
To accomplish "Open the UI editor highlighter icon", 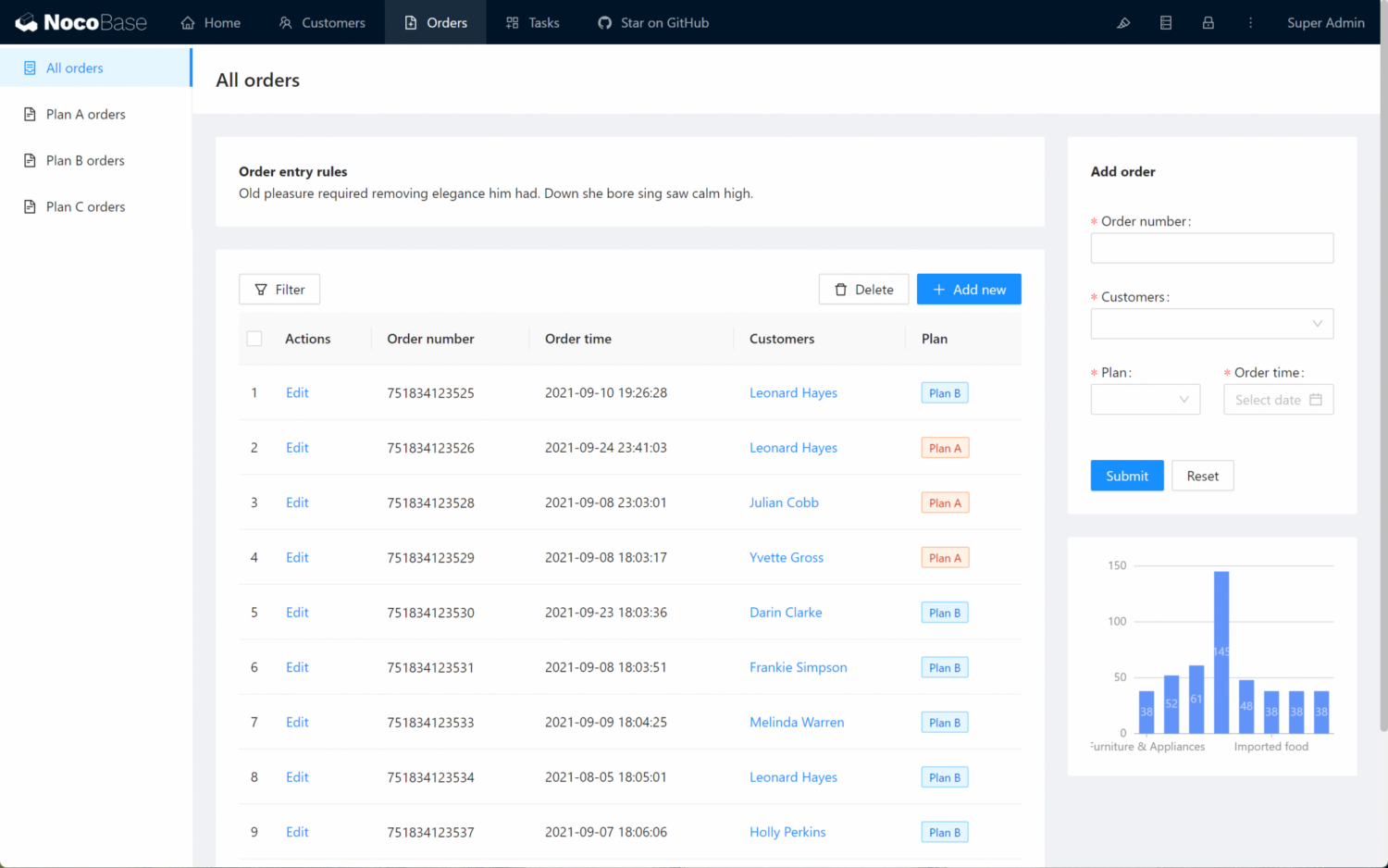I will coord(1123,22).
